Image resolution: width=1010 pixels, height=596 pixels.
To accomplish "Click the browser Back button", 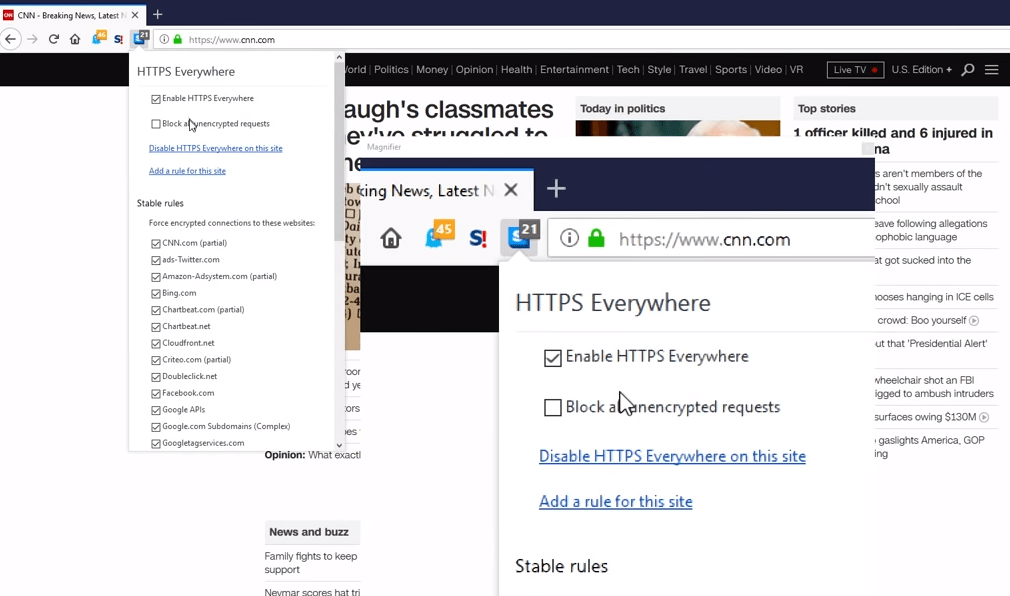I will coord(11,40).
